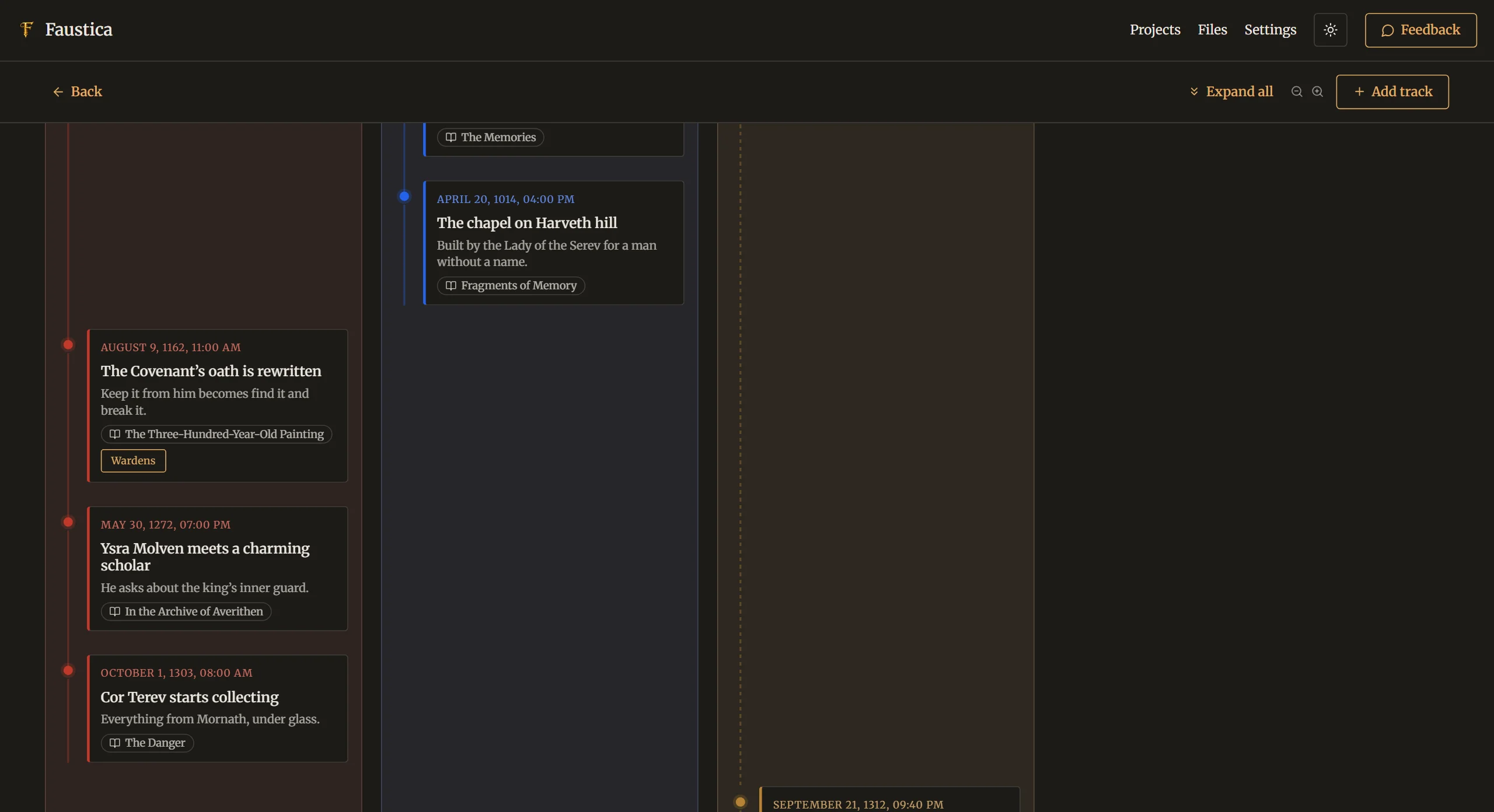Image resolution: width=1494 pixels, height=812 pixels.
Task: Expand the Cor Terev starts collecting event
Action: click(x=217, y=708)
